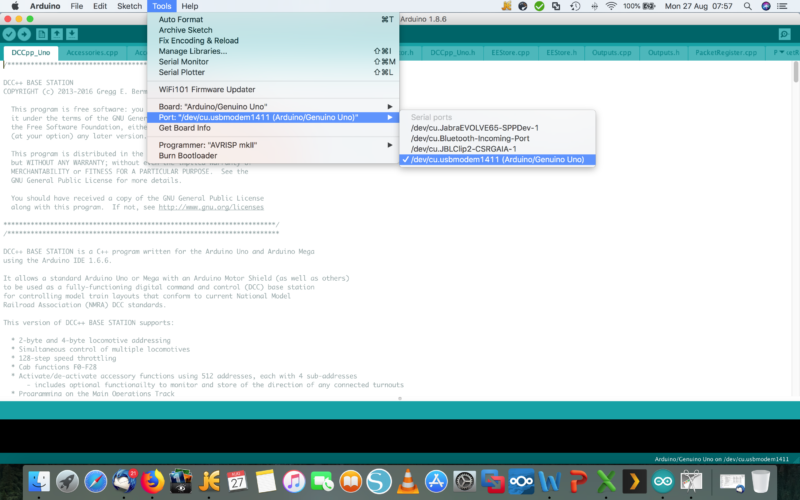Screen dimensions: 800x500
Task: Expand the Port usbmodem1411 submenu entry
Action: coord(273,117)
